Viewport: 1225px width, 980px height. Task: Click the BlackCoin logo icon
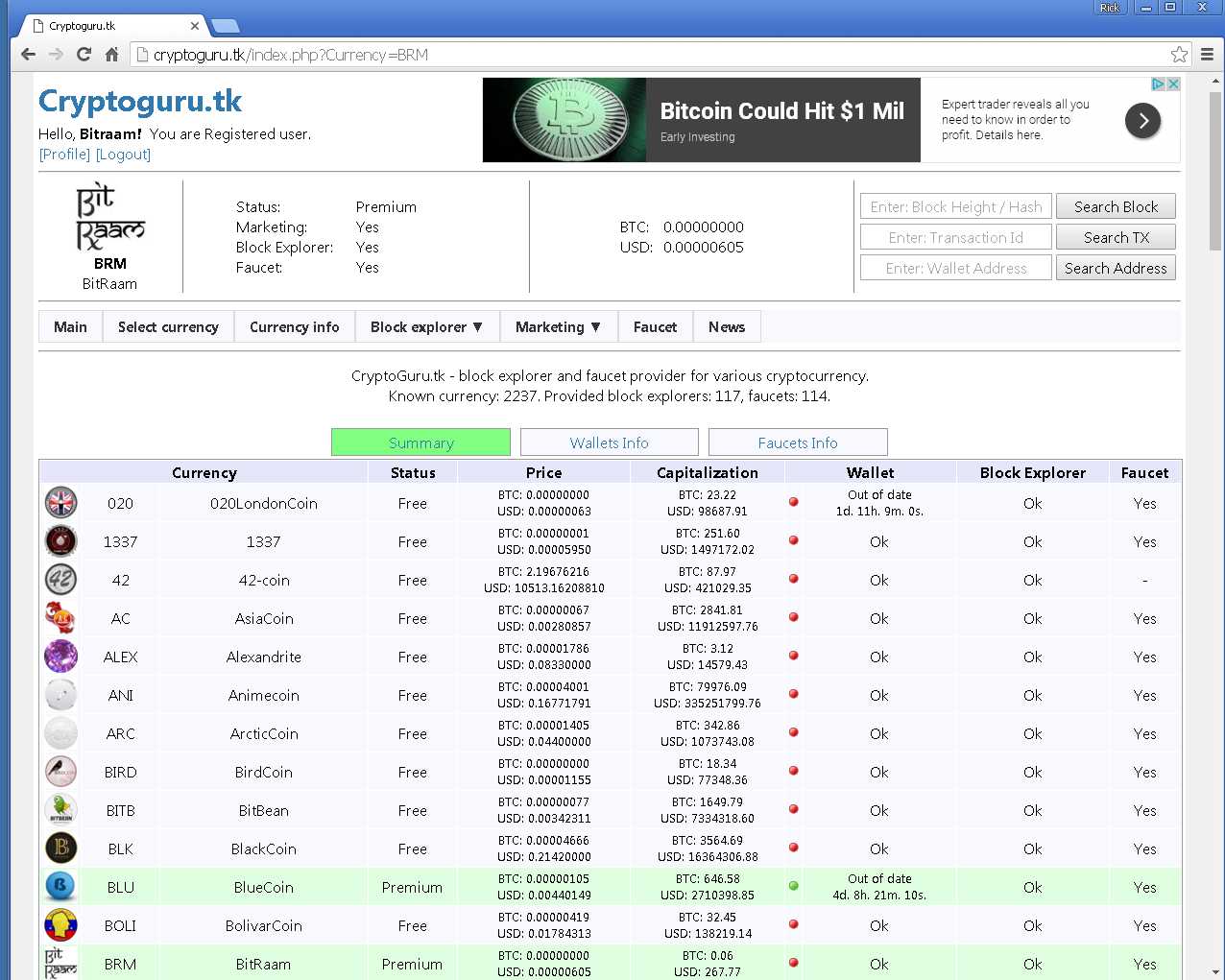pyautogui.click(x=61, y=848)
